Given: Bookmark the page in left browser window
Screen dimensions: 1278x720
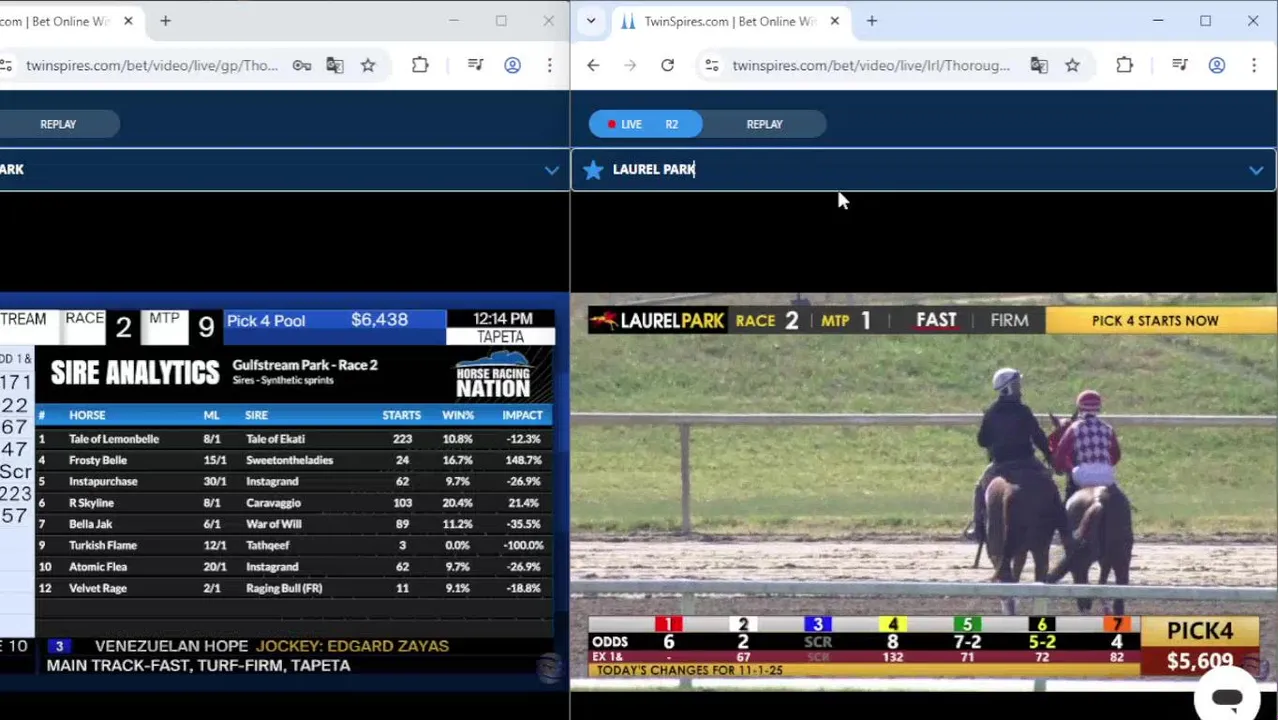Looking at the screenshot, I should 368,65.
